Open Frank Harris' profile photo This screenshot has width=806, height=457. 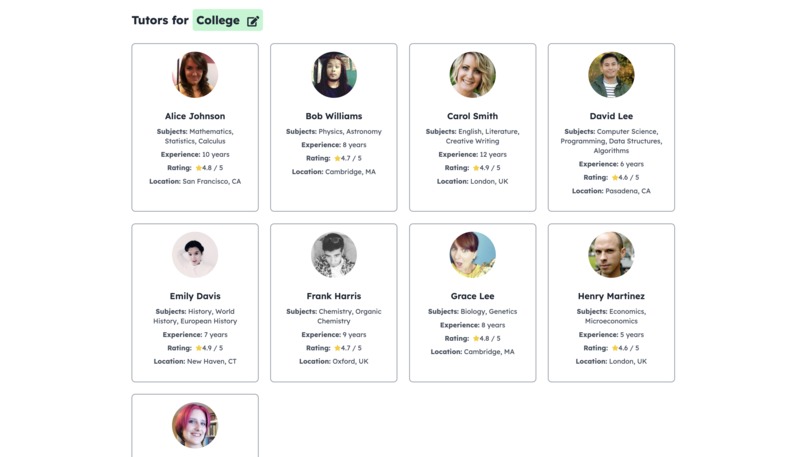[x=334, y=254]
